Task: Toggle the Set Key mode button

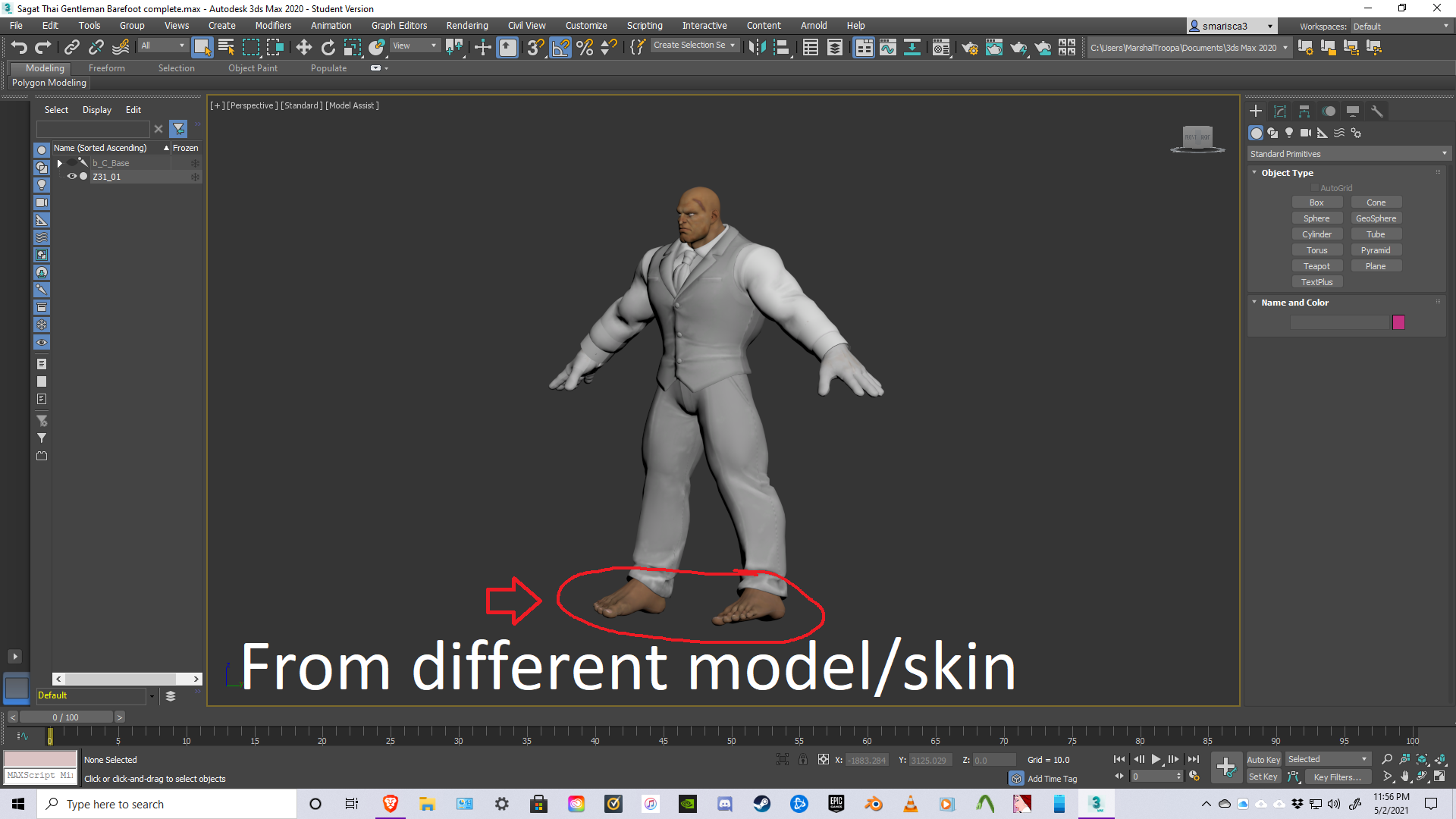Action: [1263, 777]
